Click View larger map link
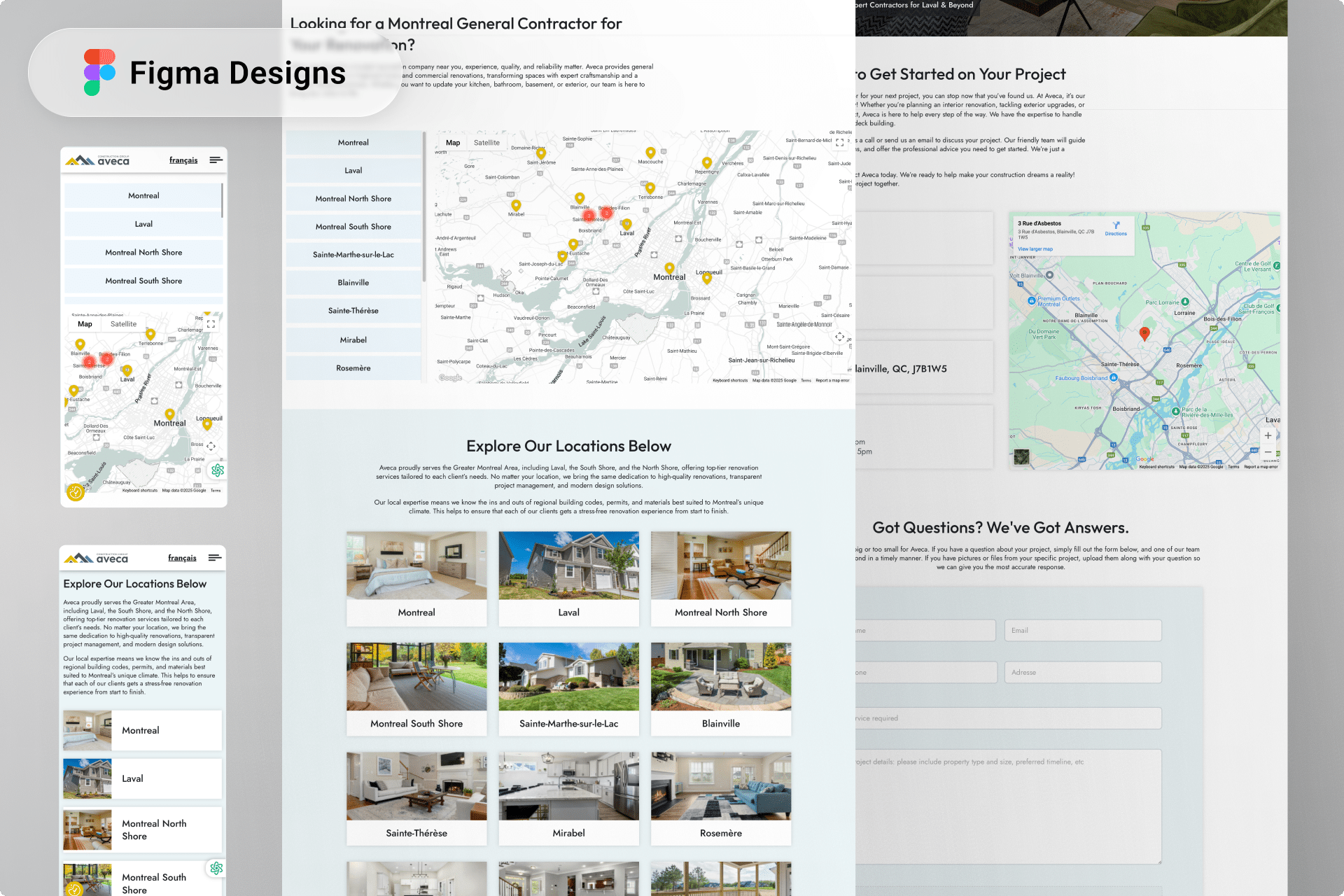Viewport: 1344px width, 896px height. coord(1035,249)
